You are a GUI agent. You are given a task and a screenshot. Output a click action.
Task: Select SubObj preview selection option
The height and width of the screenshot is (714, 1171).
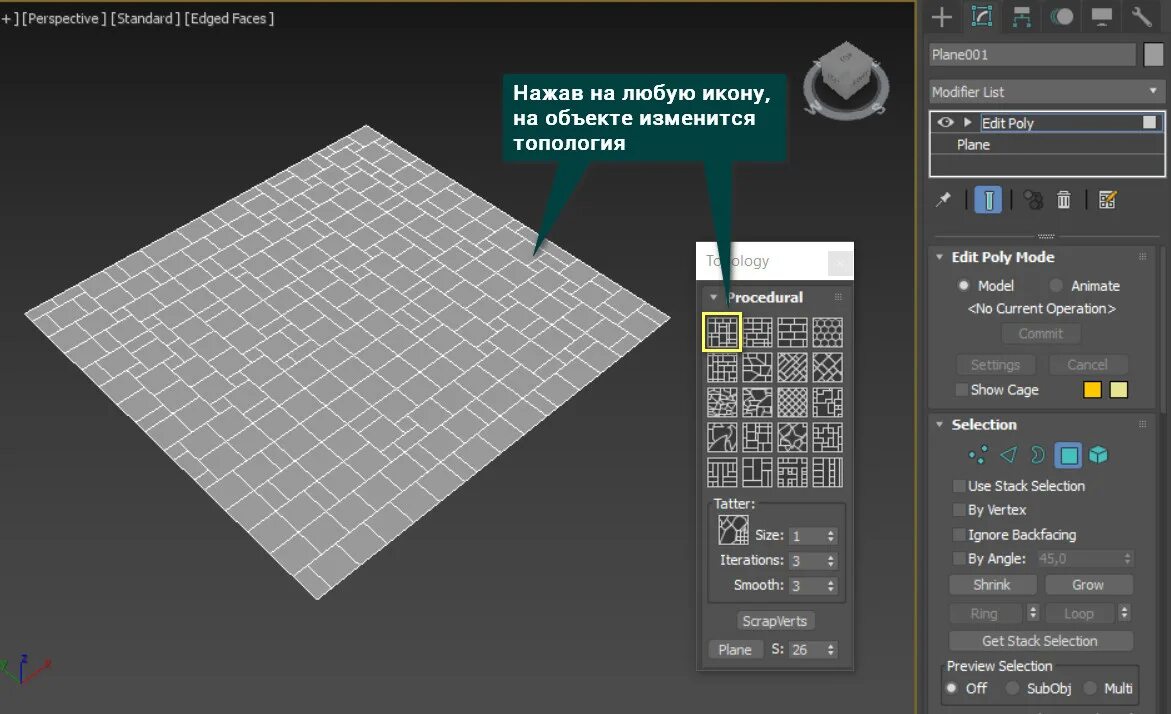(x=1012, y=688)
